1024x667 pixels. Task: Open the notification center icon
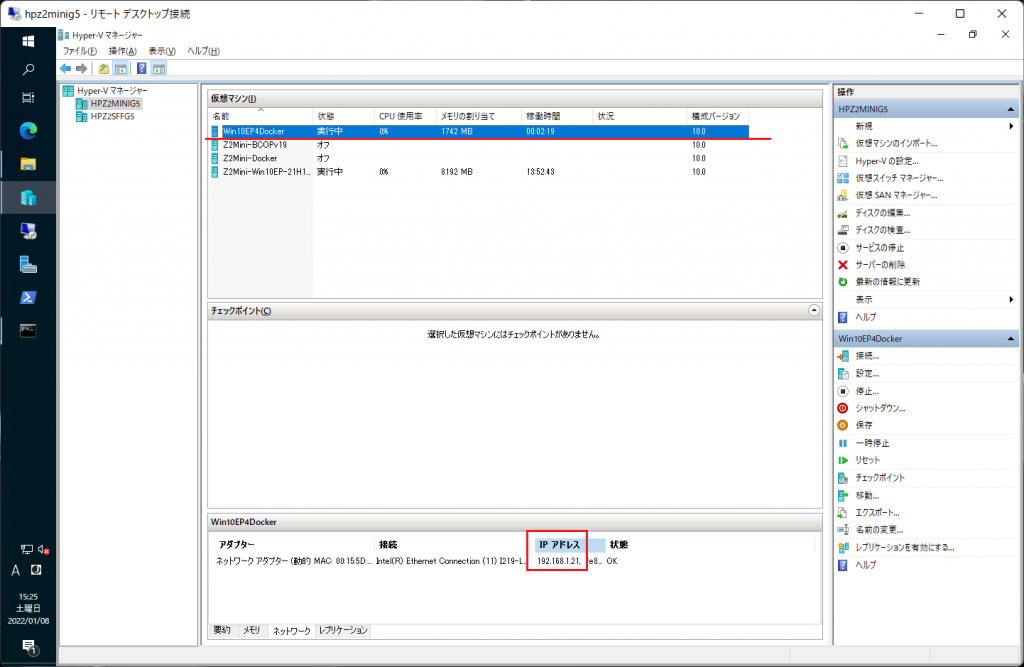[x=30, y=647]
